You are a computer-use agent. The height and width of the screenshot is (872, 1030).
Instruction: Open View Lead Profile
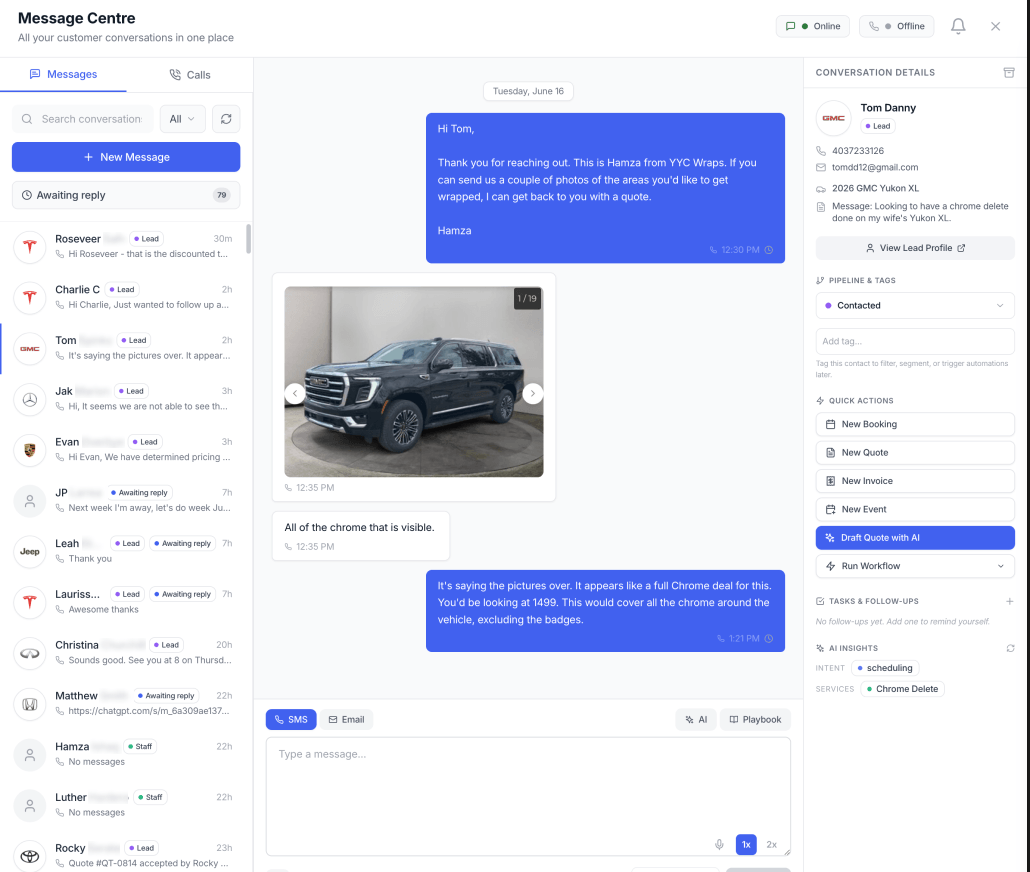tap(915, 248)
